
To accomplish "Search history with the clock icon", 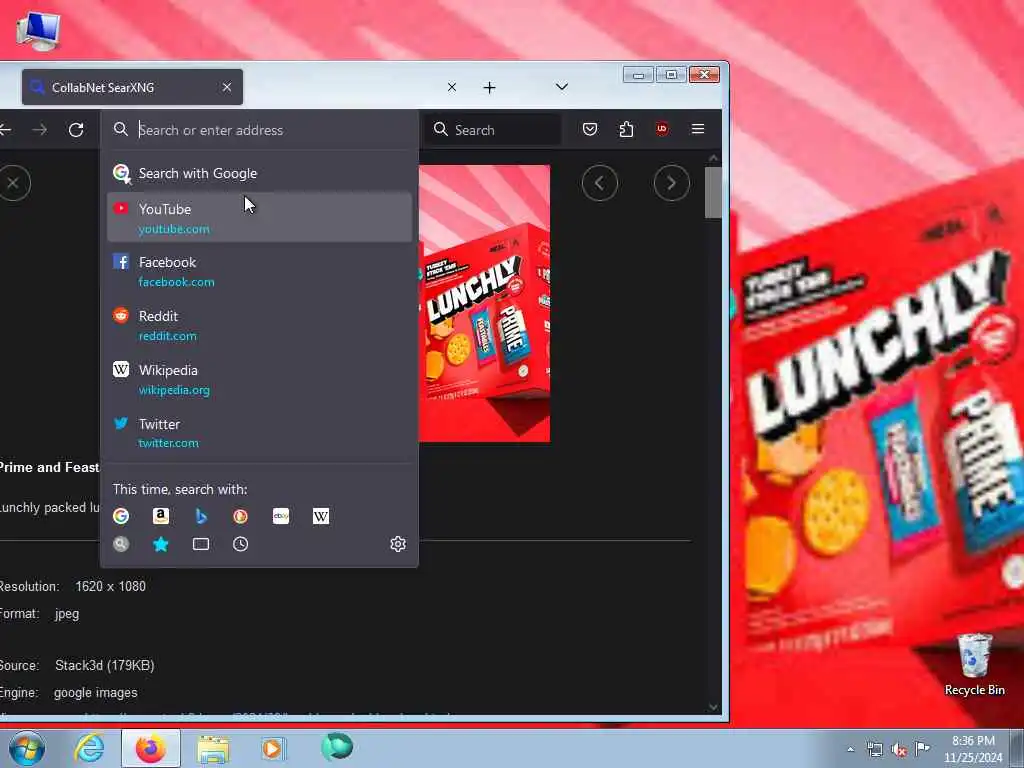I will [240, 544].
